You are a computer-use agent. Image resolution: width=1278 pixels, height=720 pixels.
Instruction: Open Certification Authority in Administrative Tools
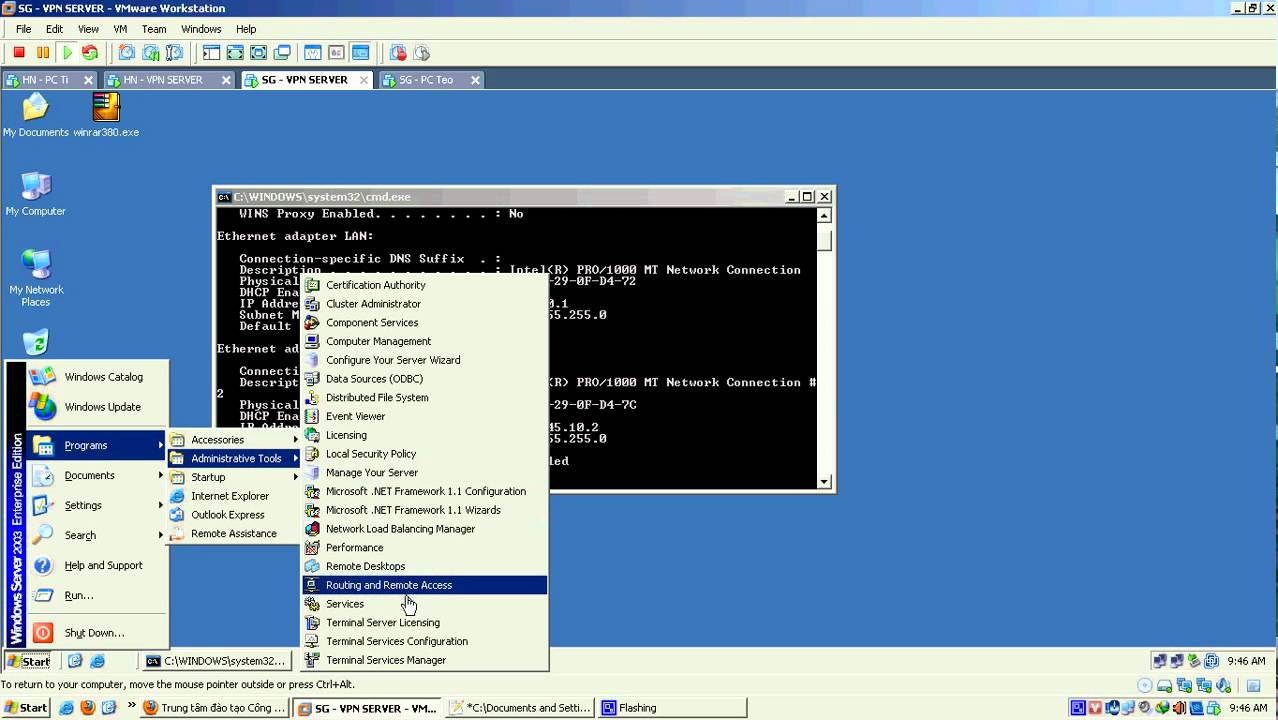425,285
